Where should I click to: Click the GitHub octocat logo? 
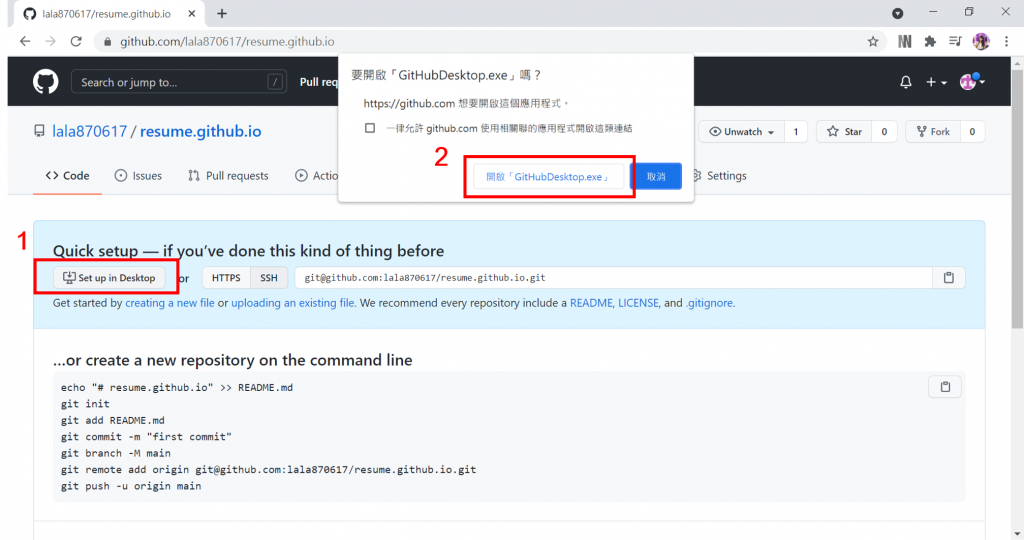coord(46,82)
